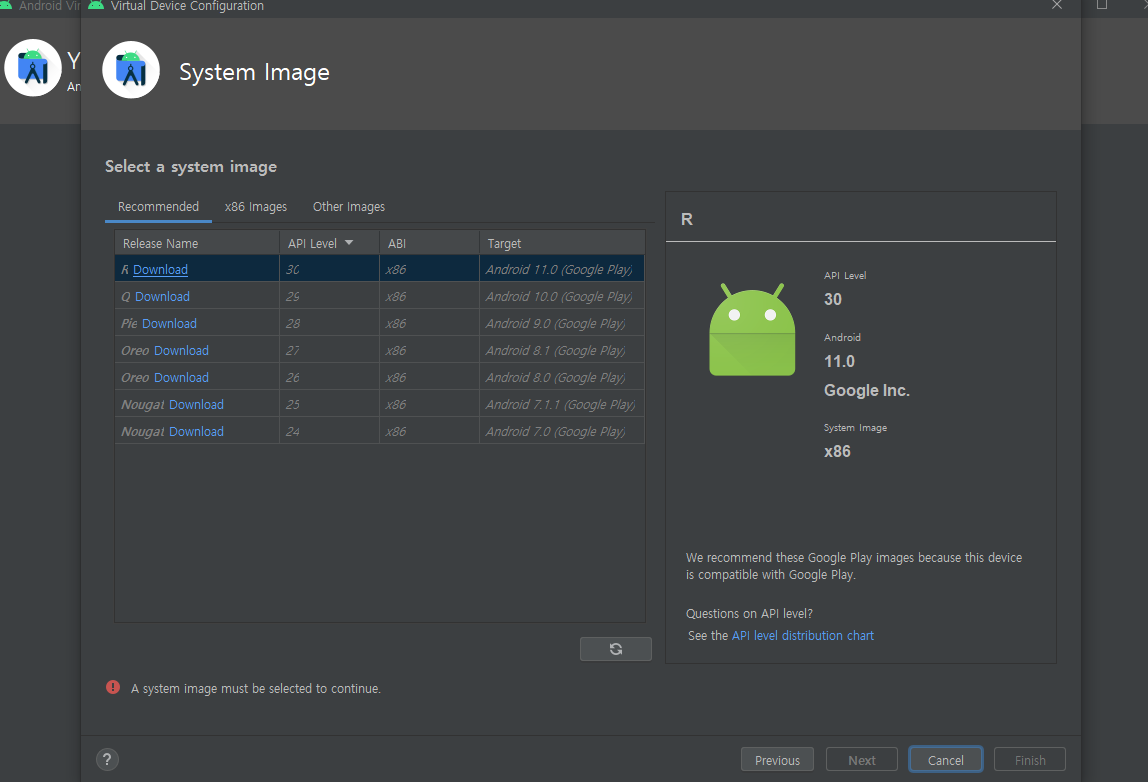Screen dimensions: 1148x782
Task: Download Nougat API 24 image
Action: (x=196, y=432)
